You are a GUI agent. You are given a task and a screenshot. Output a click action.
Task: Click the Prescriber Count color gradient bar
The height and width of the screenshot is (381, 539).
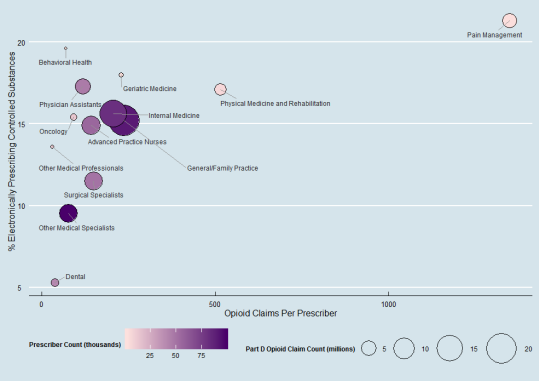pos(176,339)
